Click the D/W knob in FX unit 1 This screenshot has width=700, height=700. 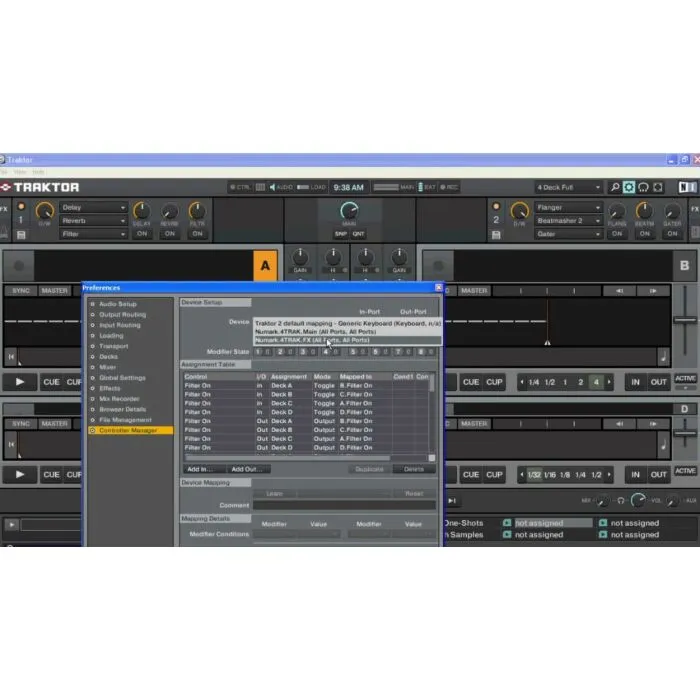pyautogui.click(x=44, y=211)
